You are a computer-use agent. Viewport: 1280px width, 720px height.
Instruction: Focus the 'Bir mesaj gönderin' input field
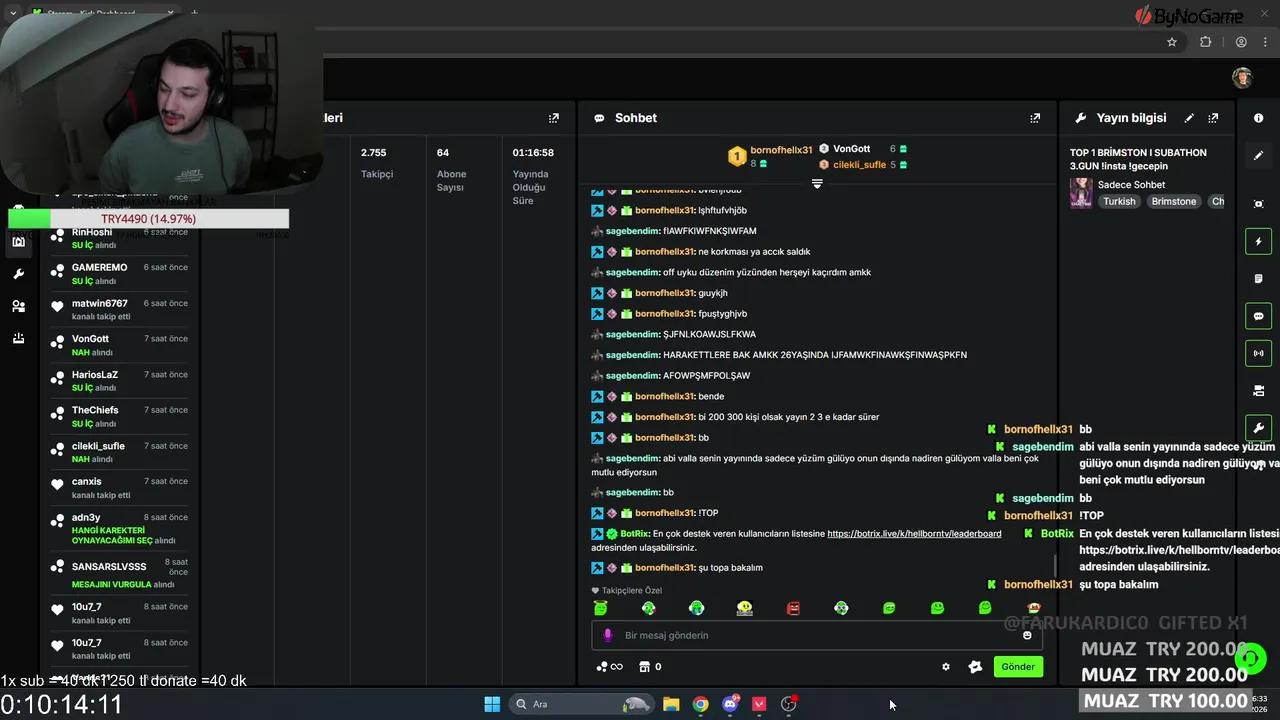click(x=815, y=635)
